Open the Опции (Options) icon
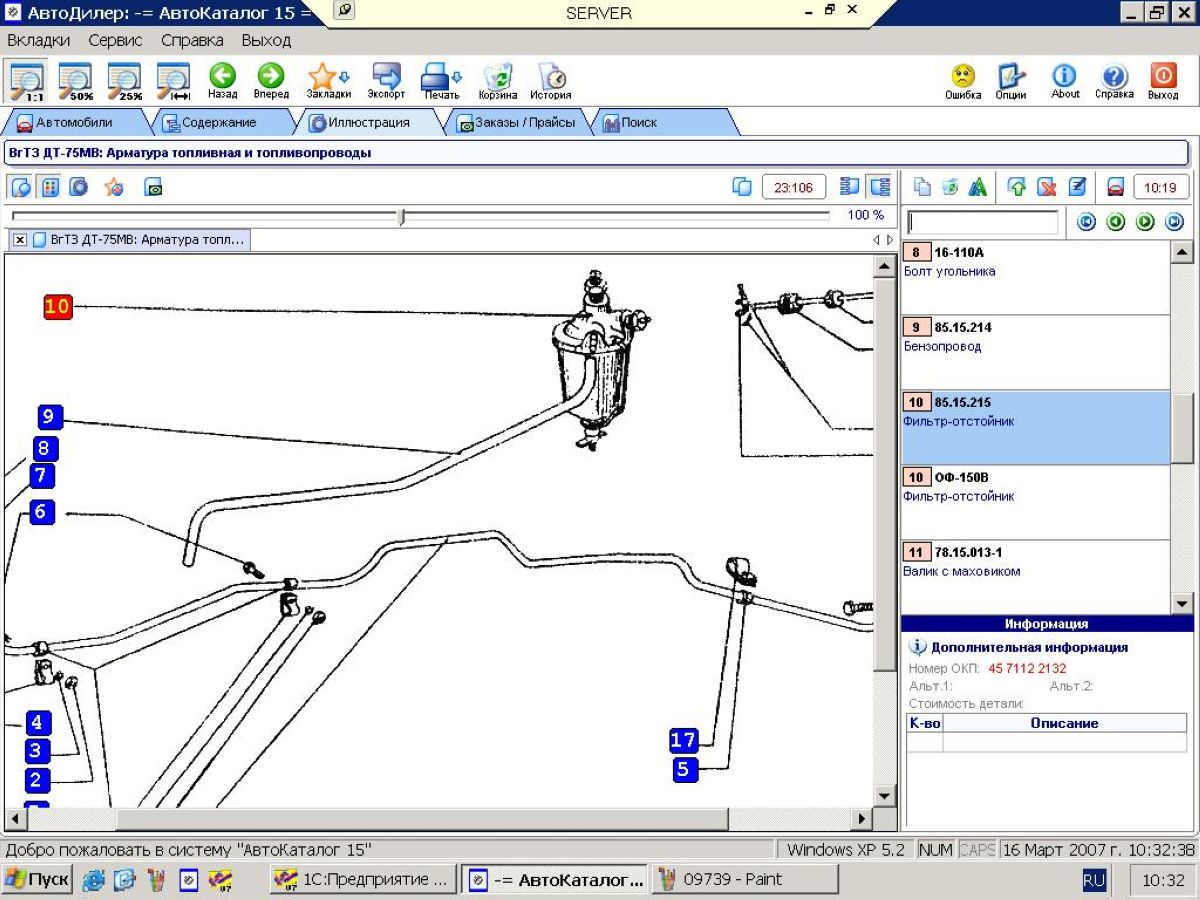1200x900 pixels. (x=1011, y=80)
